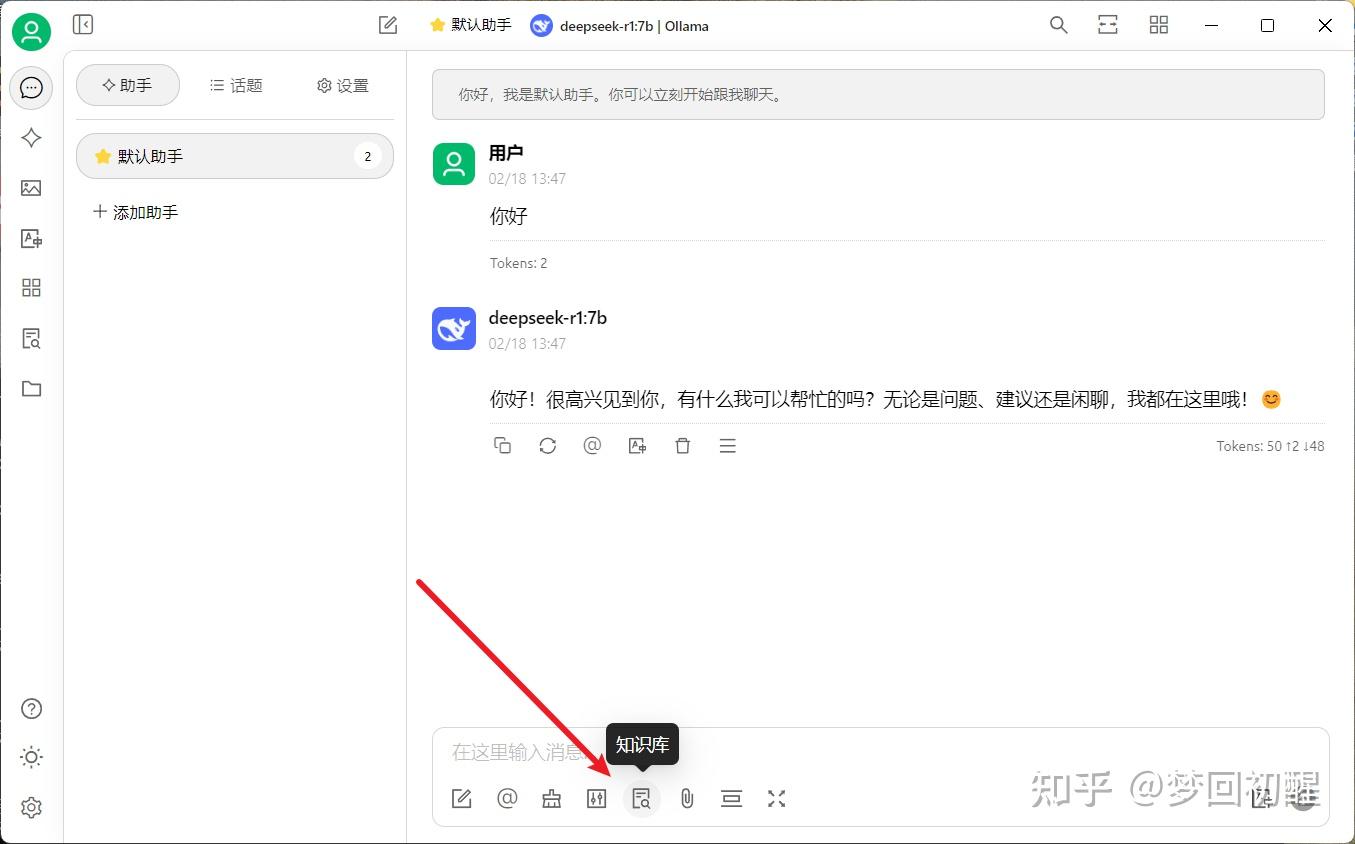
Task: Attach a file with the paperclip icon
Action: click(x=687, y=799)
